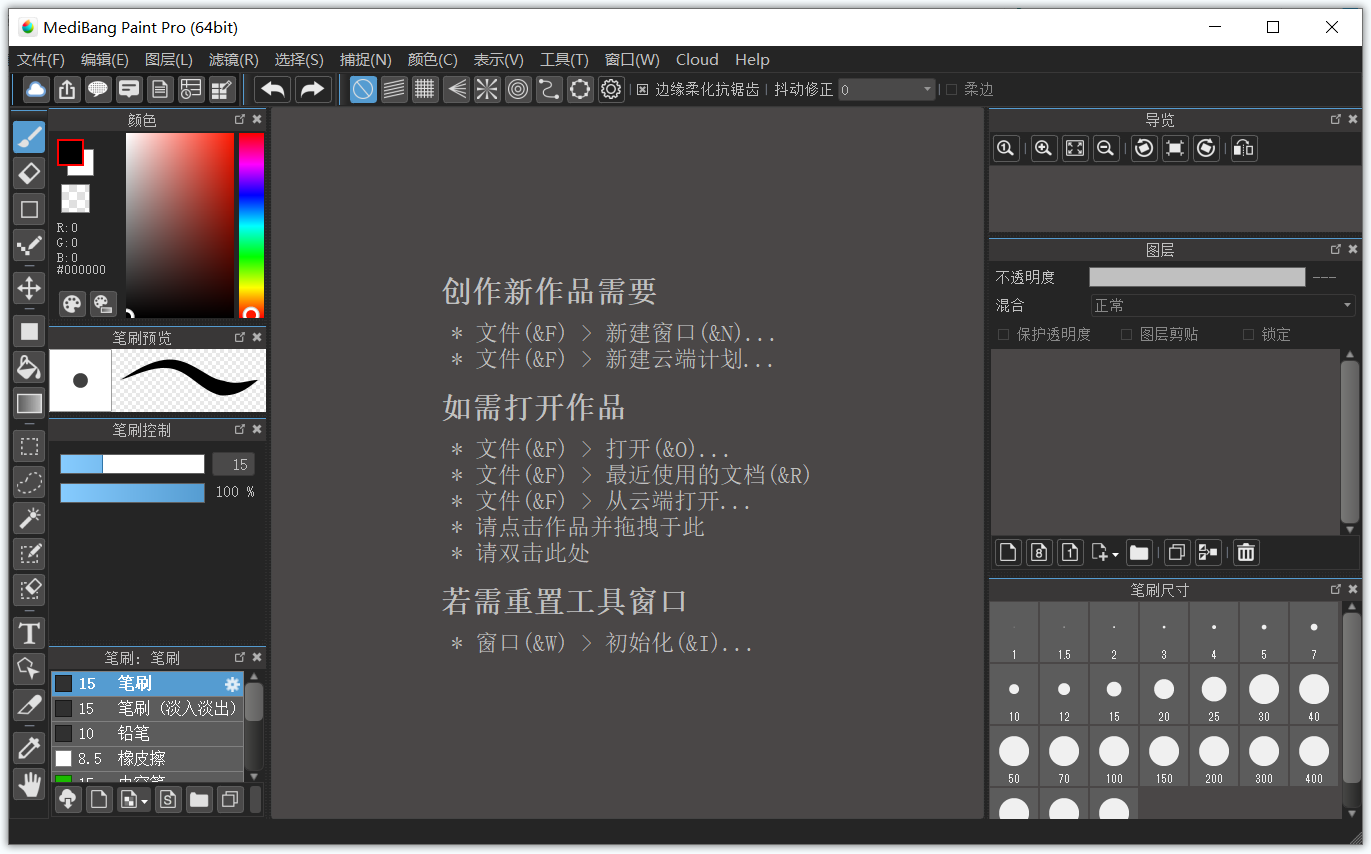Screen dimensions: 1371x854
Task: Select the Move tool
Action: pos(29,288)
